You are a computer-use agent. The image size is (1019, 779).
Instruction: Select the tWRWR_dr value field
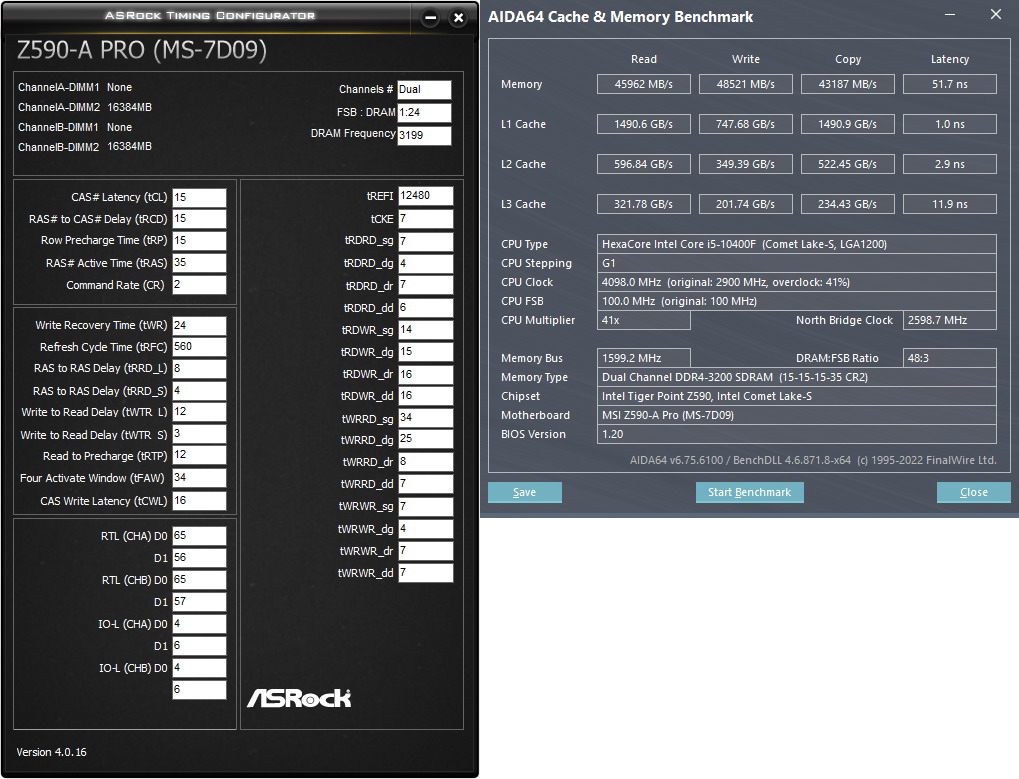click(426, 551)
